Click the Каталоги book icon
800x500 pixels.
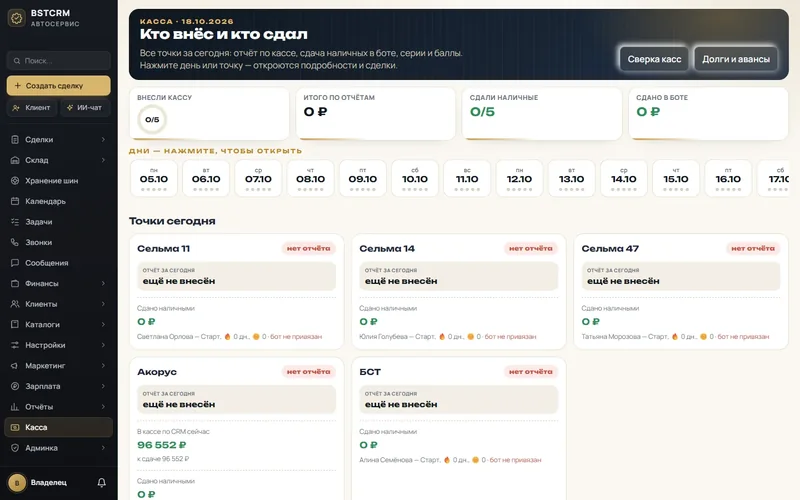point(15,324)
